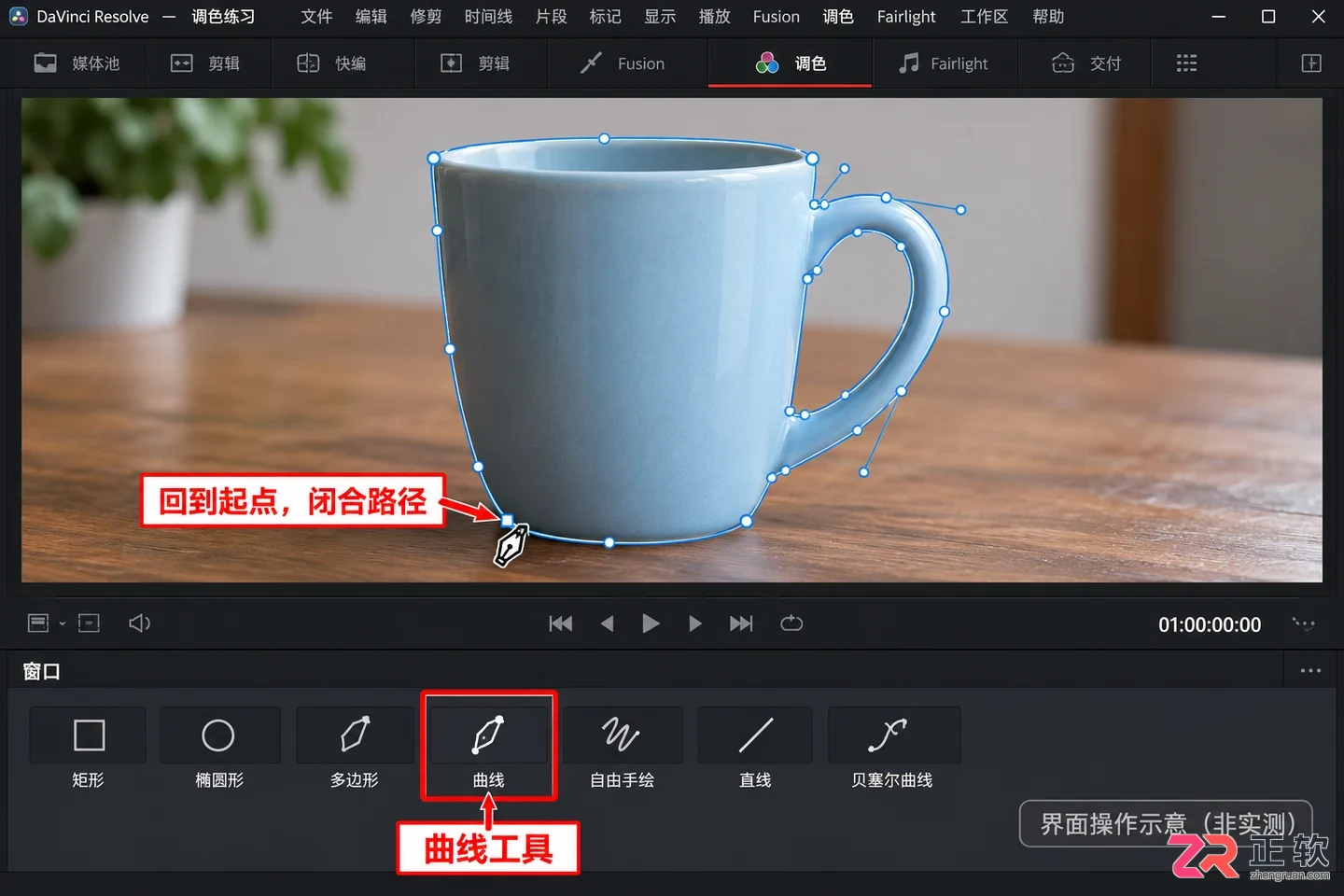Click the viewer overlay icon beside the speaker
This screenshot has height=896, width=1344.
[x=90, y=623]
